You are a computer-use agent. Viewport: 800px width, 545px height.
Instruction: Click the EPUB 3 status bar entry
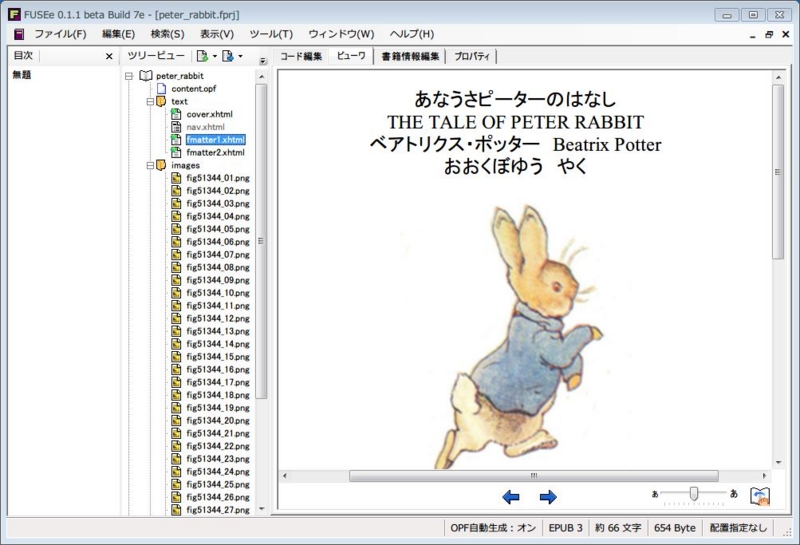pyautogui.click(x=565, y=528)
